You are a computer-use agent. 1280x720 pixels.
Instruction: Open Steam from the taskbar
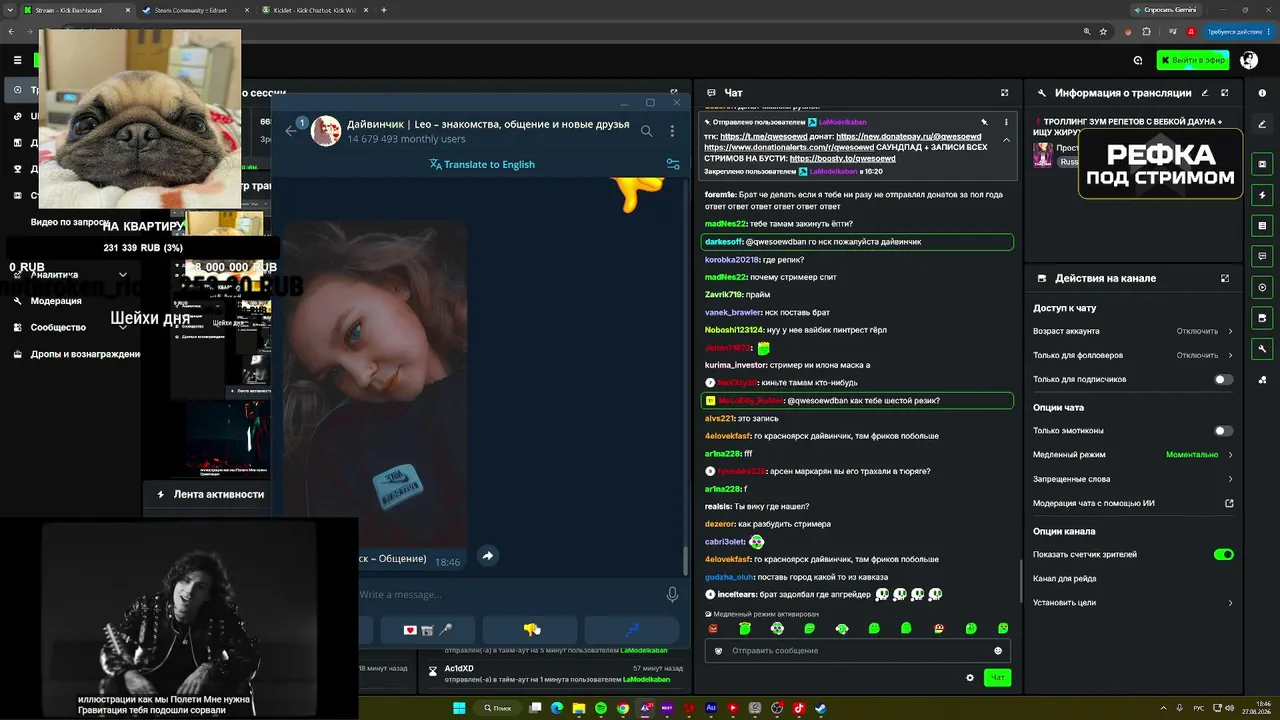pyautogui.click(x=821, y=708)
